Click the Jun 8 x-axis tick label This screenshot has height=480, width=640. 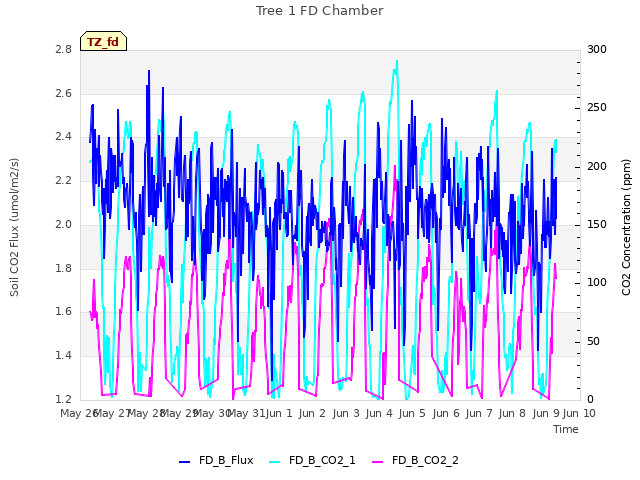tap(512, 413)
